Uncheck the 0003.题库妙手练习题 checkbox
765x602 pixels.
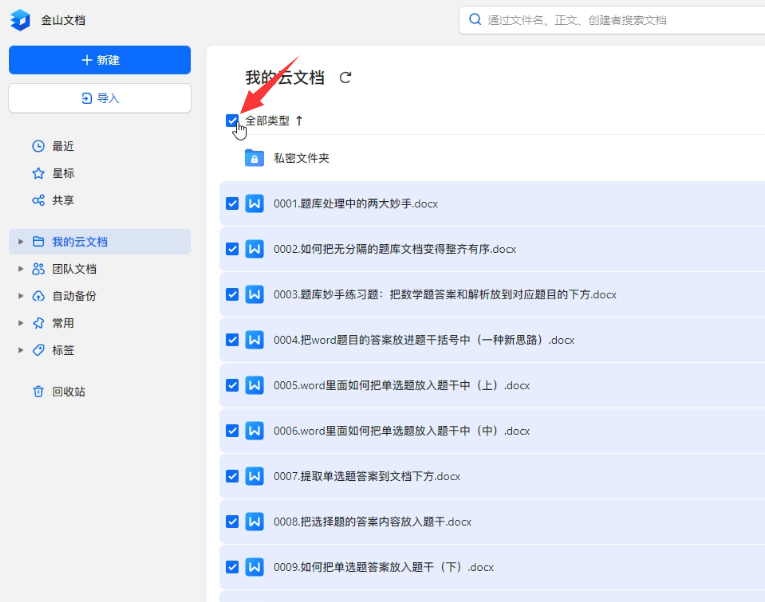(x=232, y=295)
